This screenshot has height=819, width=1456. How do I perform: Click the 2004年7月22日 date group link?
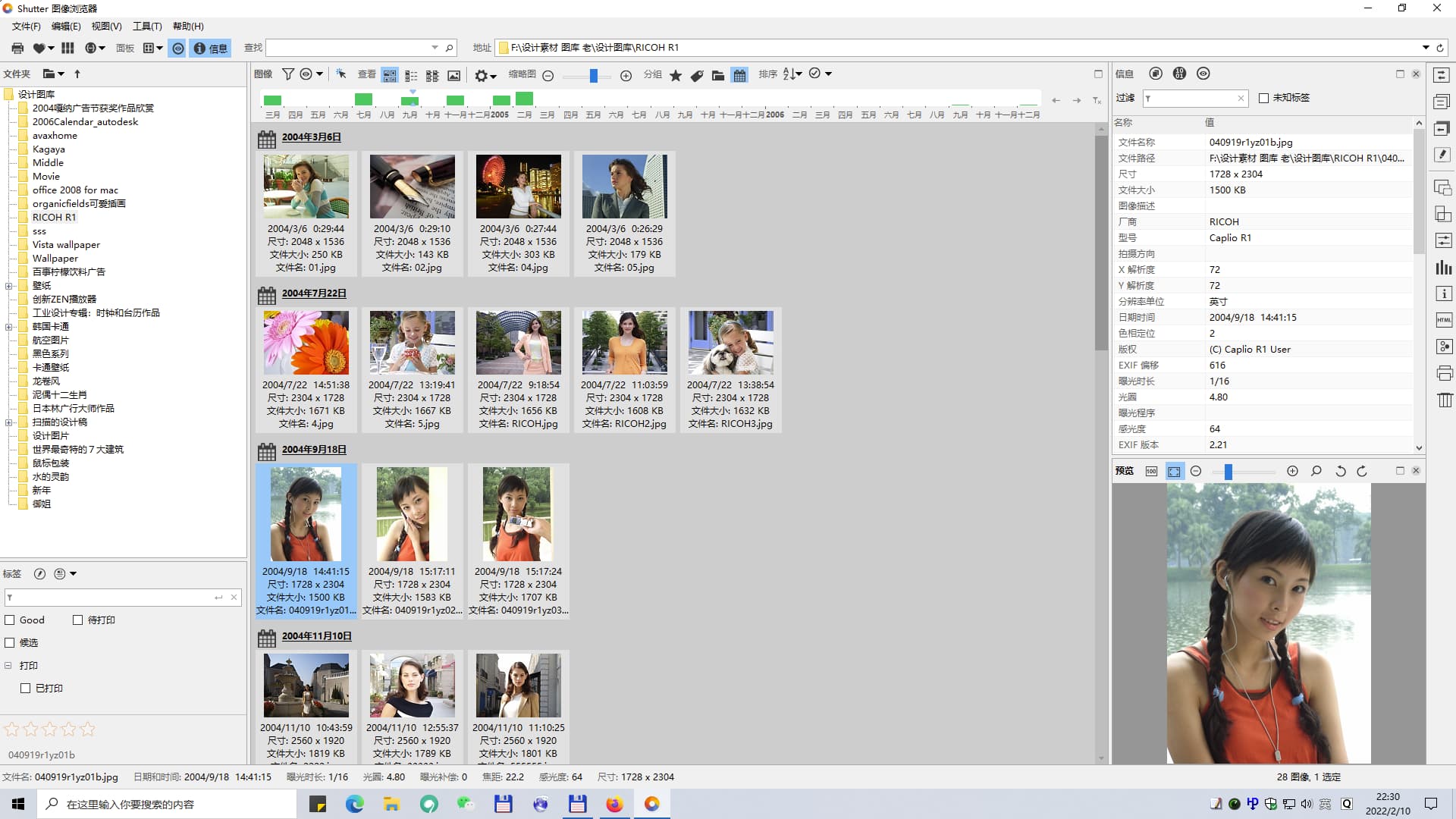pyautogui.click(x=314, y=293)
